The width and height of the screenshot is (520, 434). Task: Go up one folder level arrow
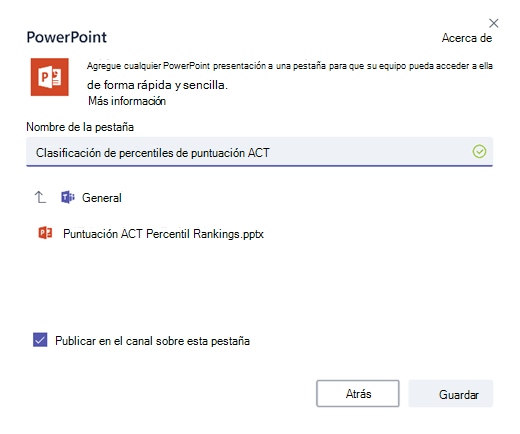click(x=40, y=197)
